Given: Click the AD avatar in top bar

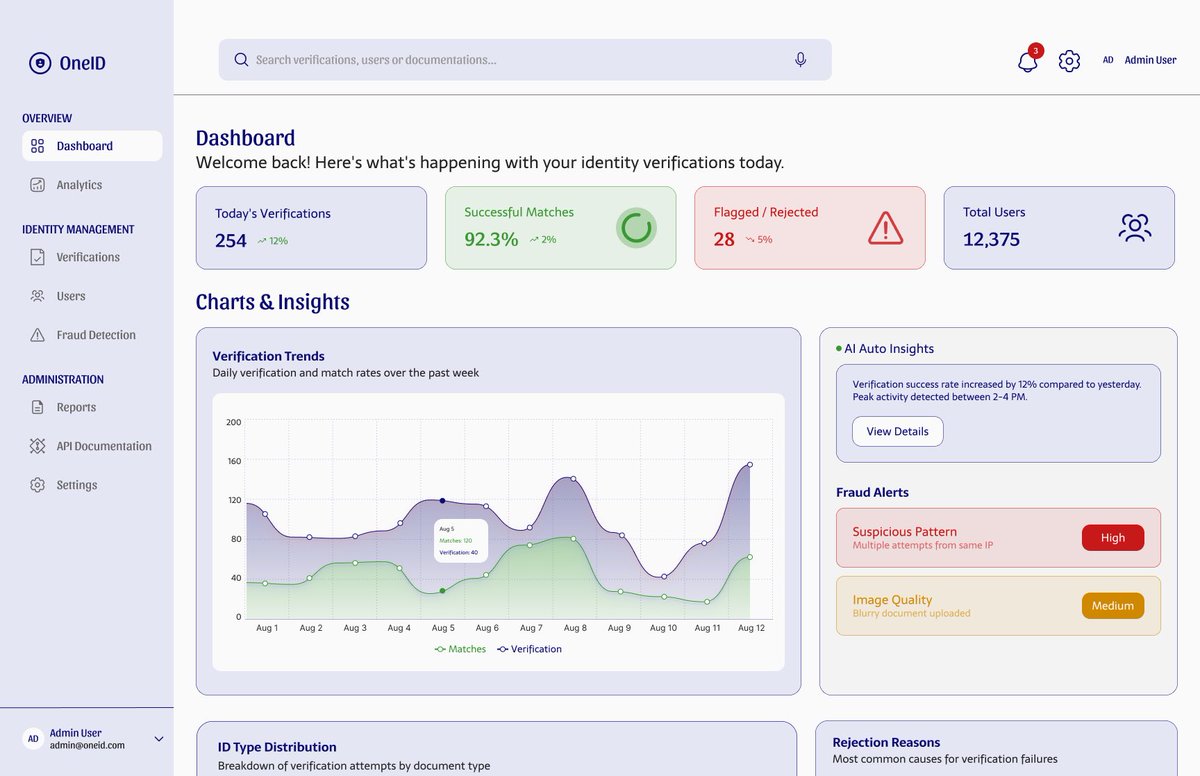Looking at the screenshot, I should coord(1108,60).
